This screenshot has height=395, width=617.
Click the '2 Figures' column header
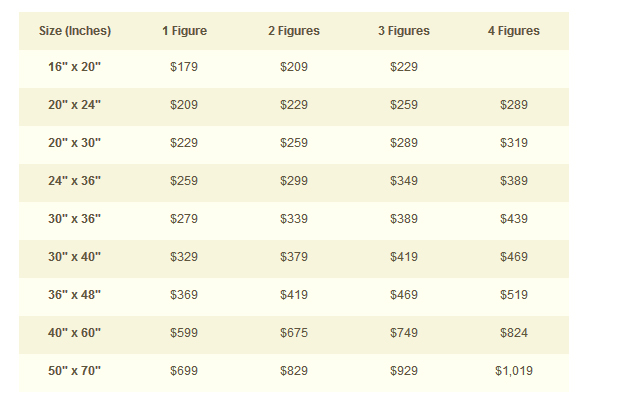coord(294,31)
